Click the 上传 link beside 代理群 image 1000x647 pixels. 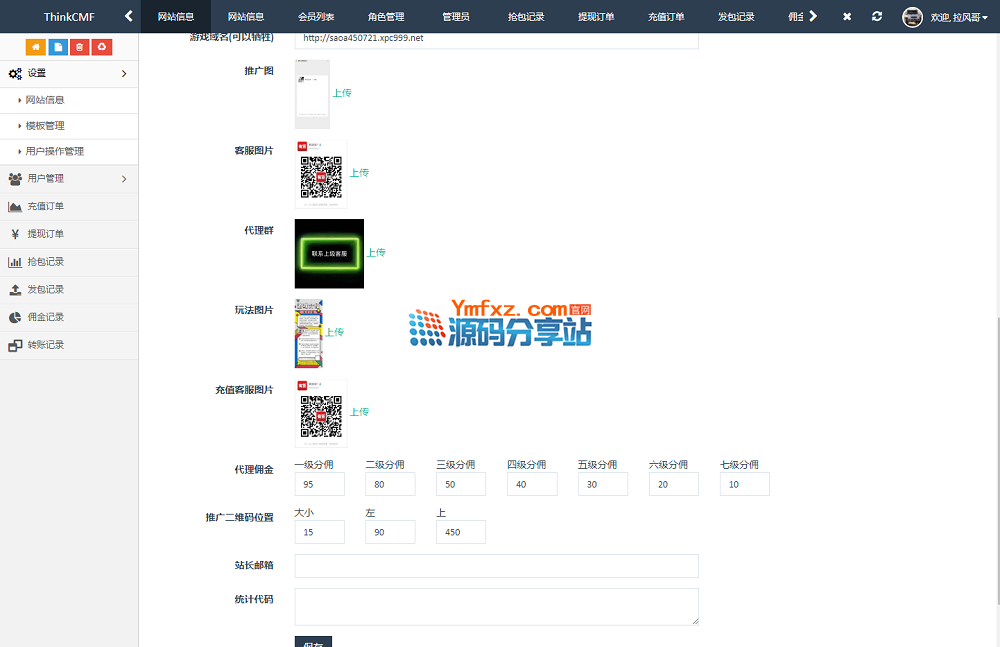pyautogui.click(x=375, y=253)
